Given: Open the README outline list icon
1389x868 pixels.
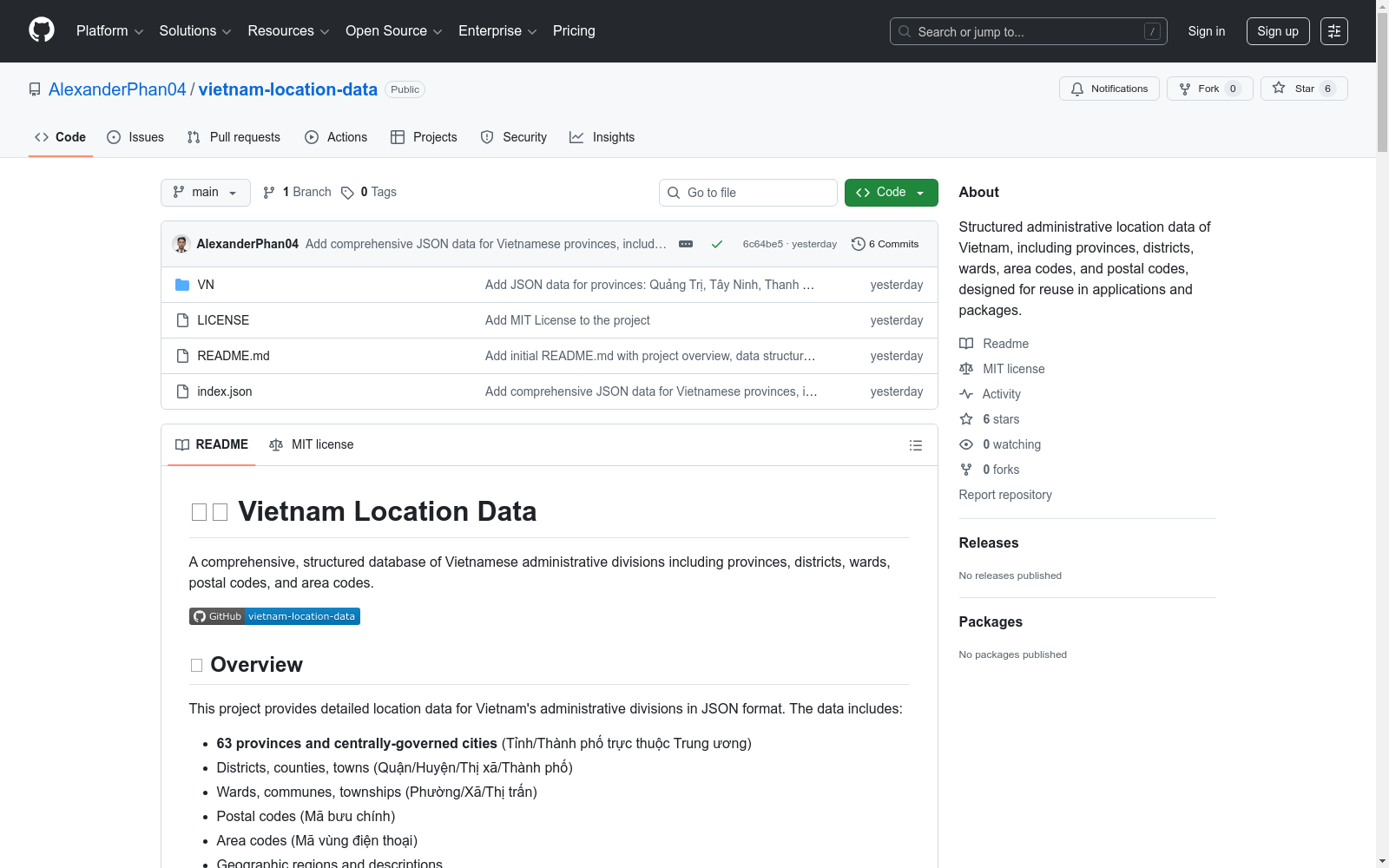Looking at the screenshot, I should click(x=916, y=445).
